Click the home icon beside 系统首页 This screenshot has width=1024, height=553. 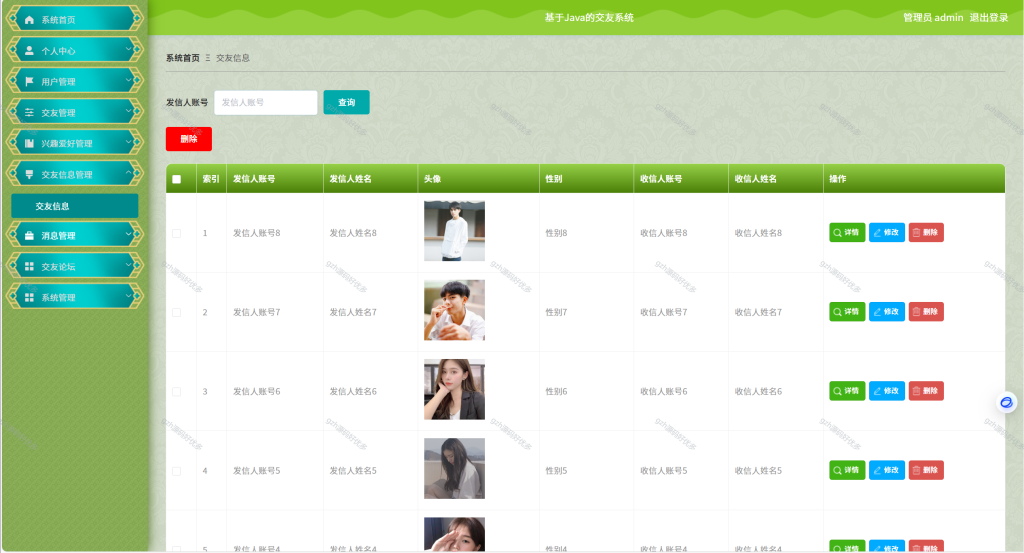click(x=29, y=20)
